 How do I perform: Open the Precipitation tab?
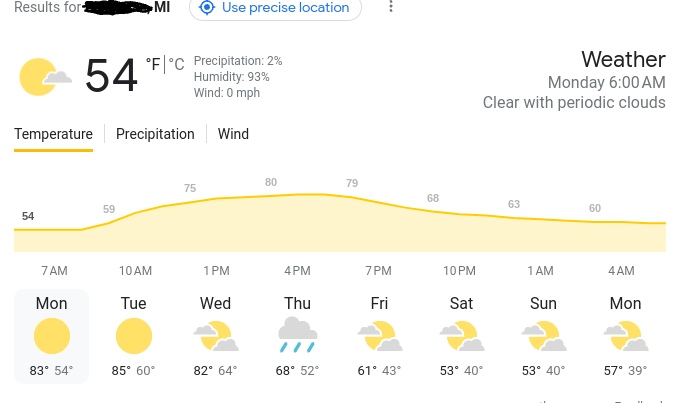tap(155, 134)
